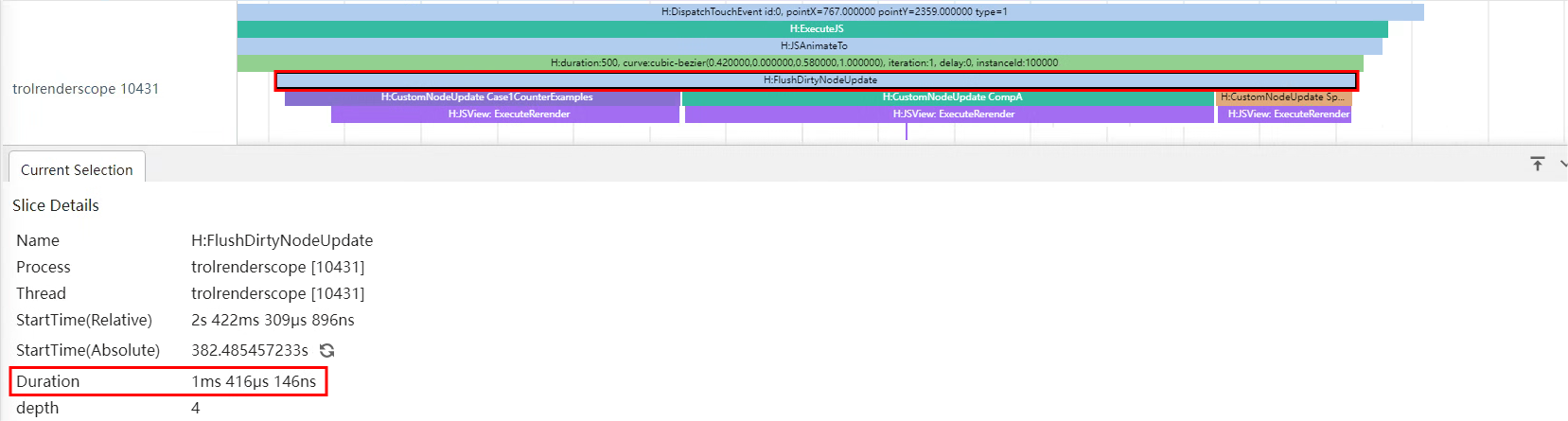Click the middle H:JSView: ExecuteRerender slice
Screen dimensions: 1568x421
pyautogui.click(x=951, y=114)
